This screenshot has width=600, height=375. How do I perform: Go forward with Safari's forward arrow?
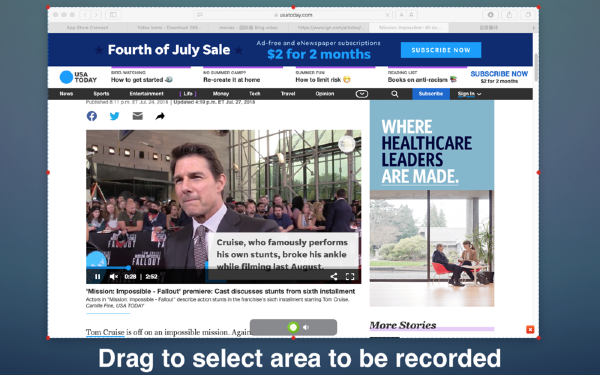coord(96,15)
